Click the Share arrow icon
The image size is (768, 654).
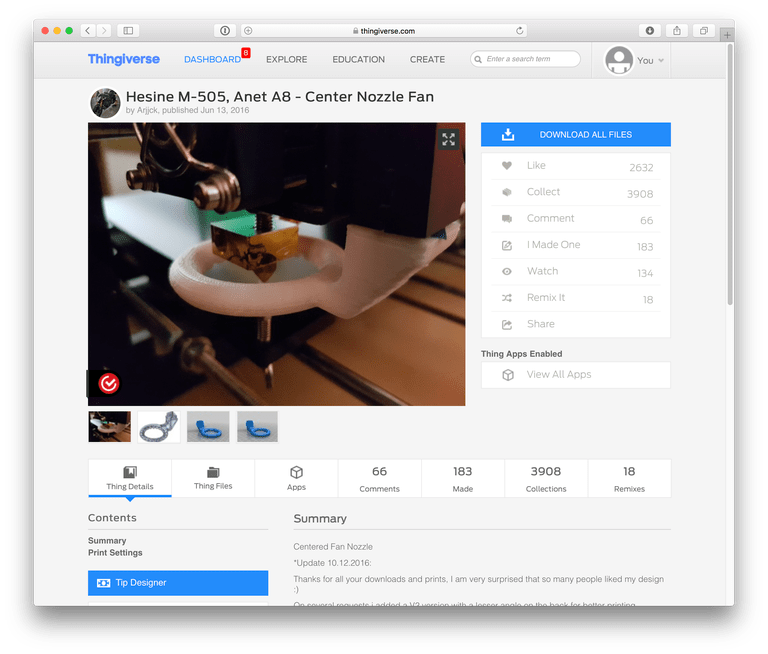coord(507,324)
